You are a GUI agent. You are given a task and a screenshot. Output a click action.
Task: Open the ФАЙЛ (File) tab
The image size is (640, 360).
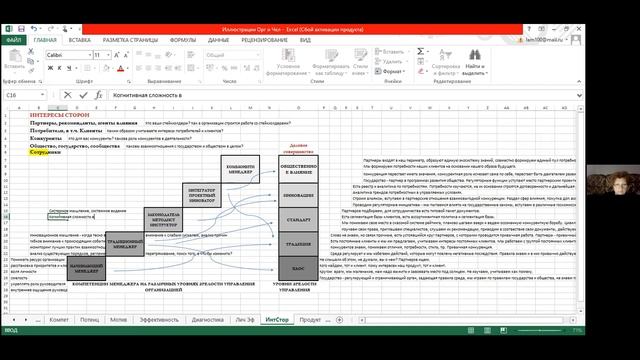tap(13, 40)
